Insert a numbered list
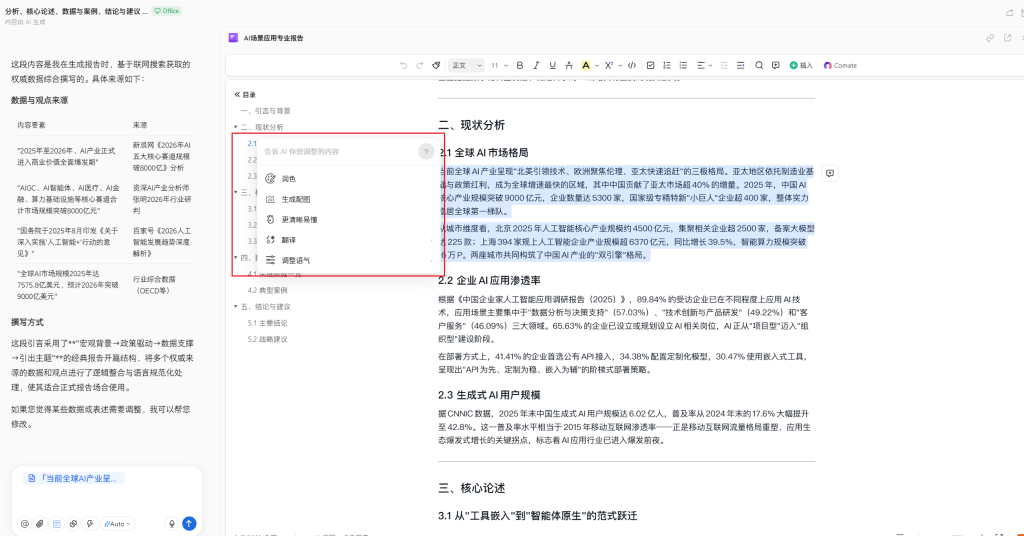The image size is (1024, 536). 667,65
